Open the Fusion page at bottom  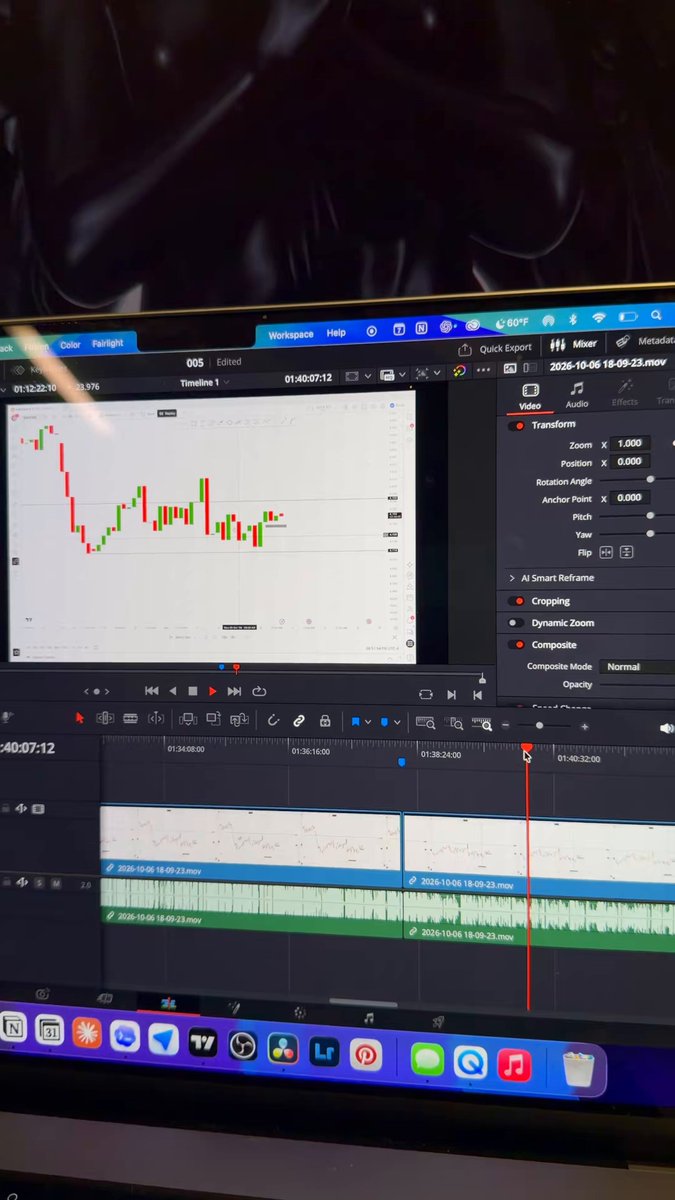[233, 1008]
